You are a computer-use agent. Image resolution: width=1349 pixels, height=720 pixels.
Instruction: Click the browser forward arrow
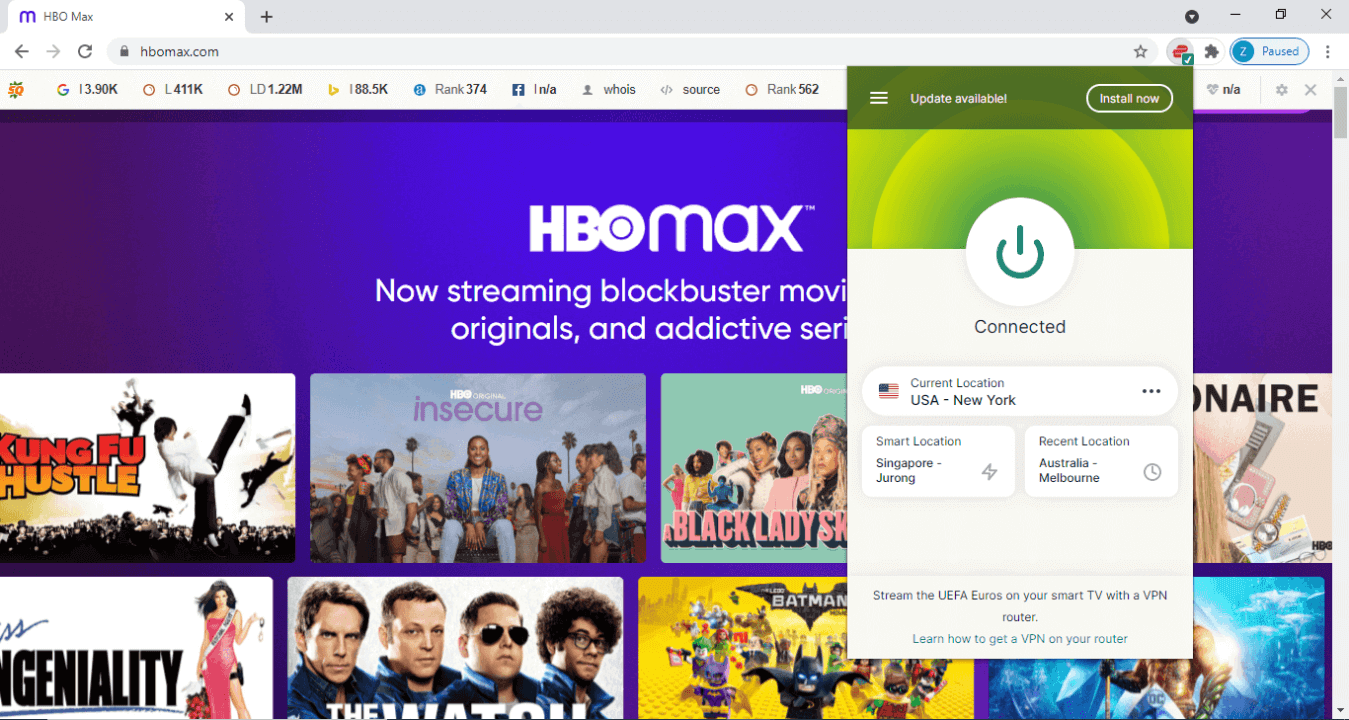(53, 51)
